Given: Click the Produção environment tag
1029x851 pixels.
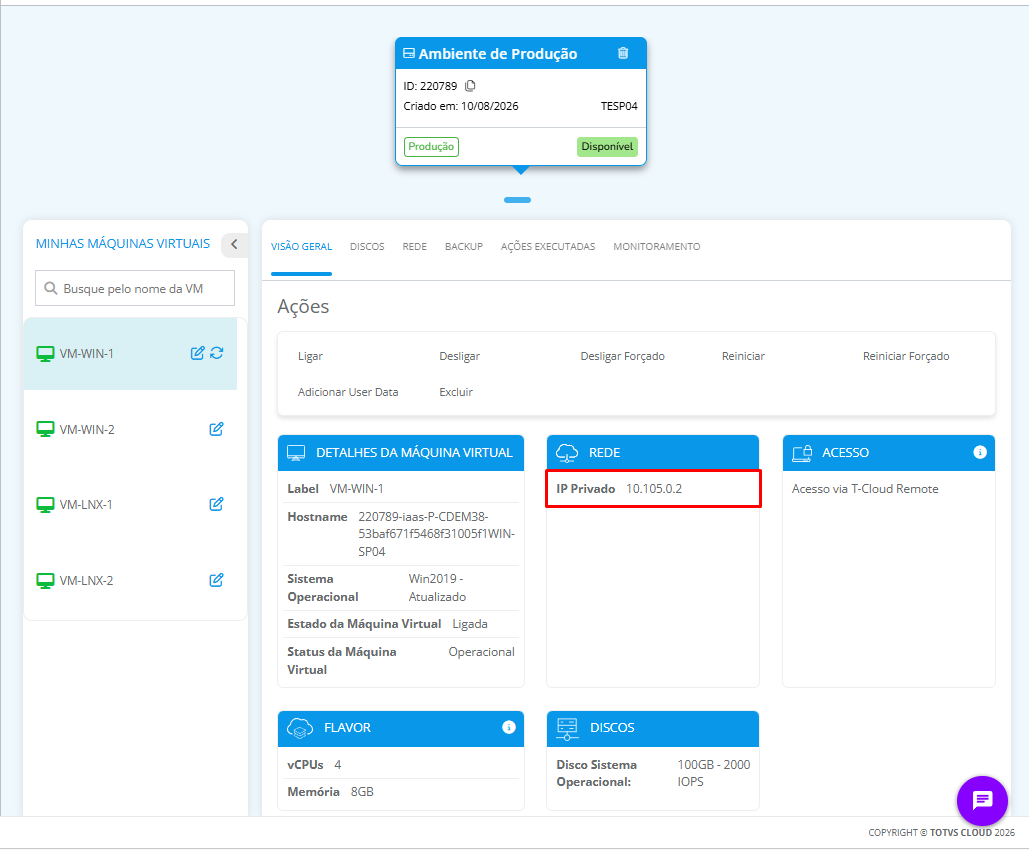Looking at the screenshot, I should tap(431, 146).
